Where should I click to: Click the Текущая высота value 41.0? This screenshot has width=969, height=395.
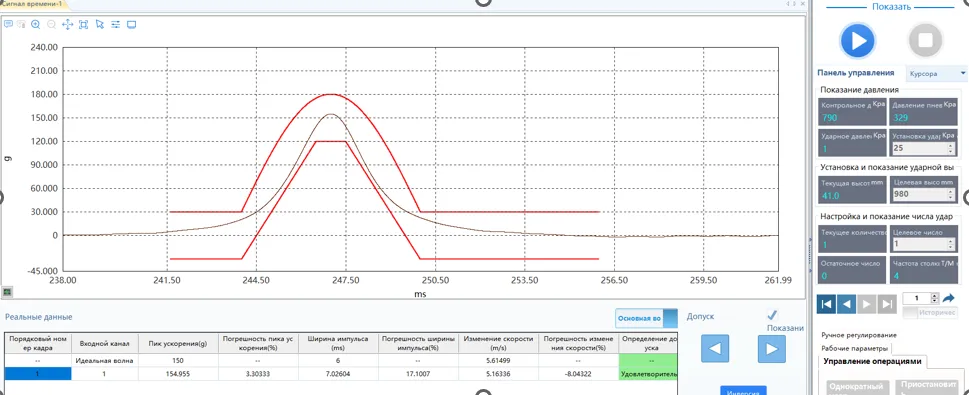pyautogui.click(x=830, y=195)
